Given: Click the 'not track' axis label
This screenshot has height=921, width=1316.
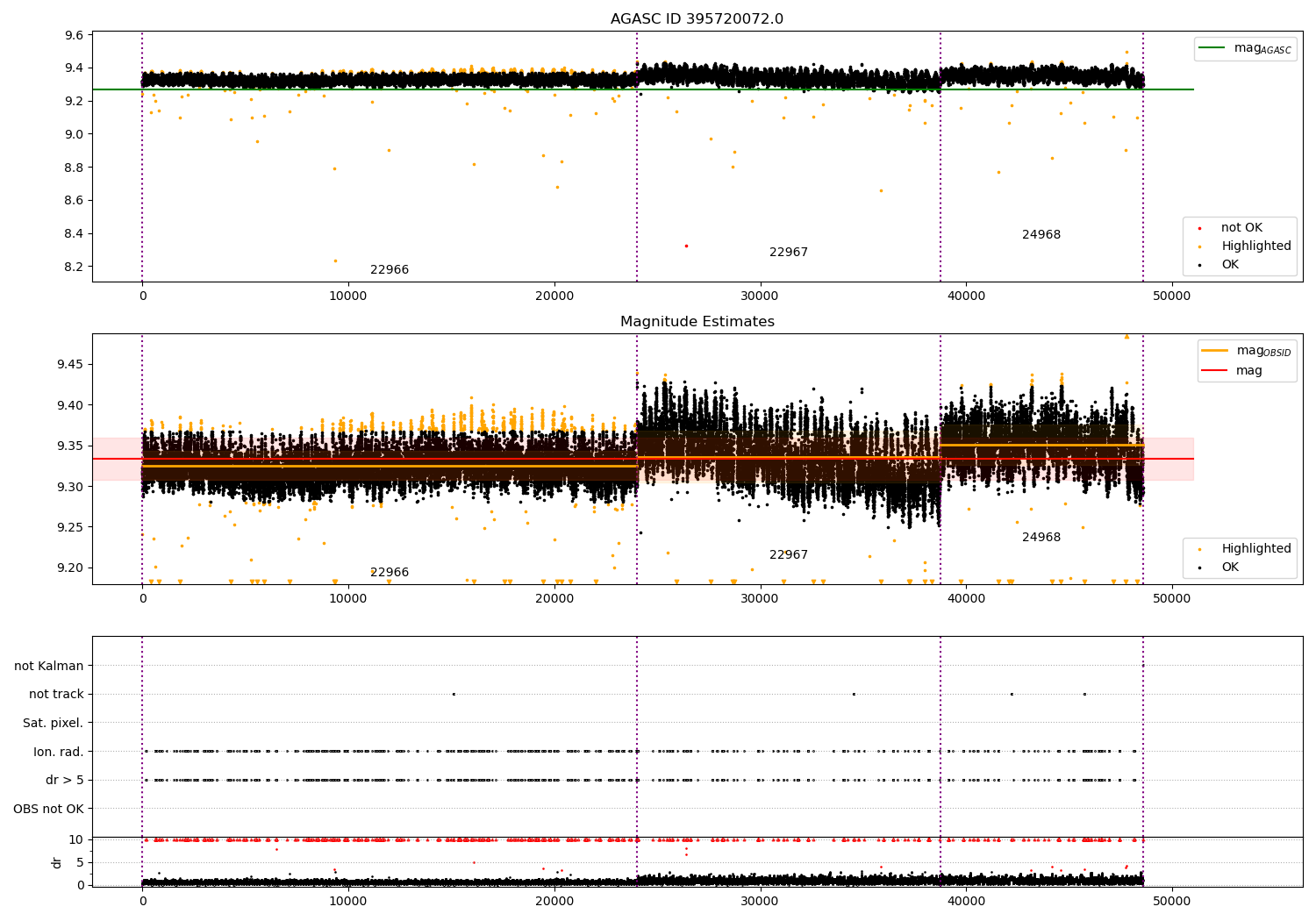Looking at the screenshot, I should point(56,695).
